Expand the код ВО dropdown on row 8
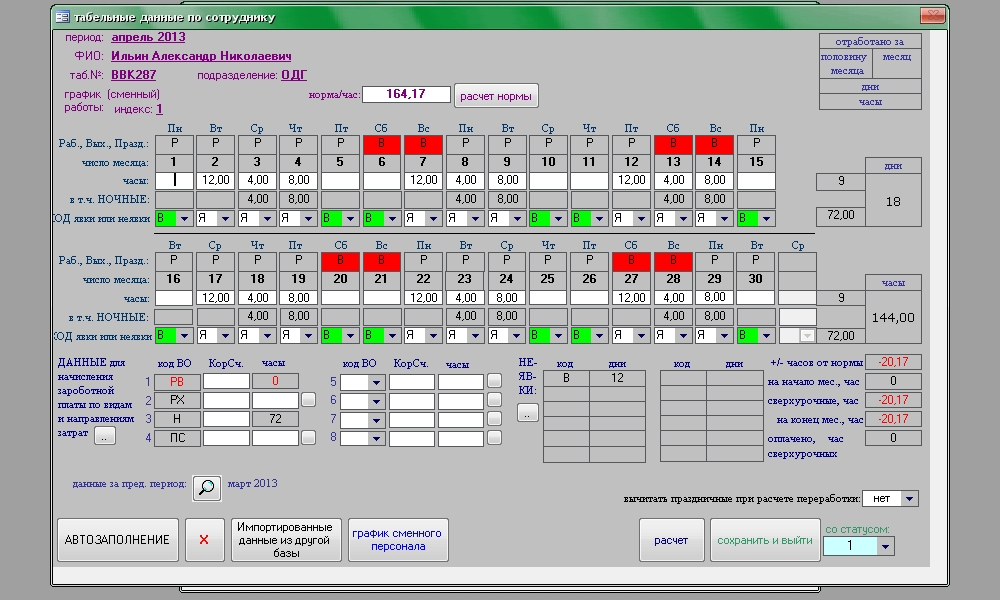 click(376, 439)
